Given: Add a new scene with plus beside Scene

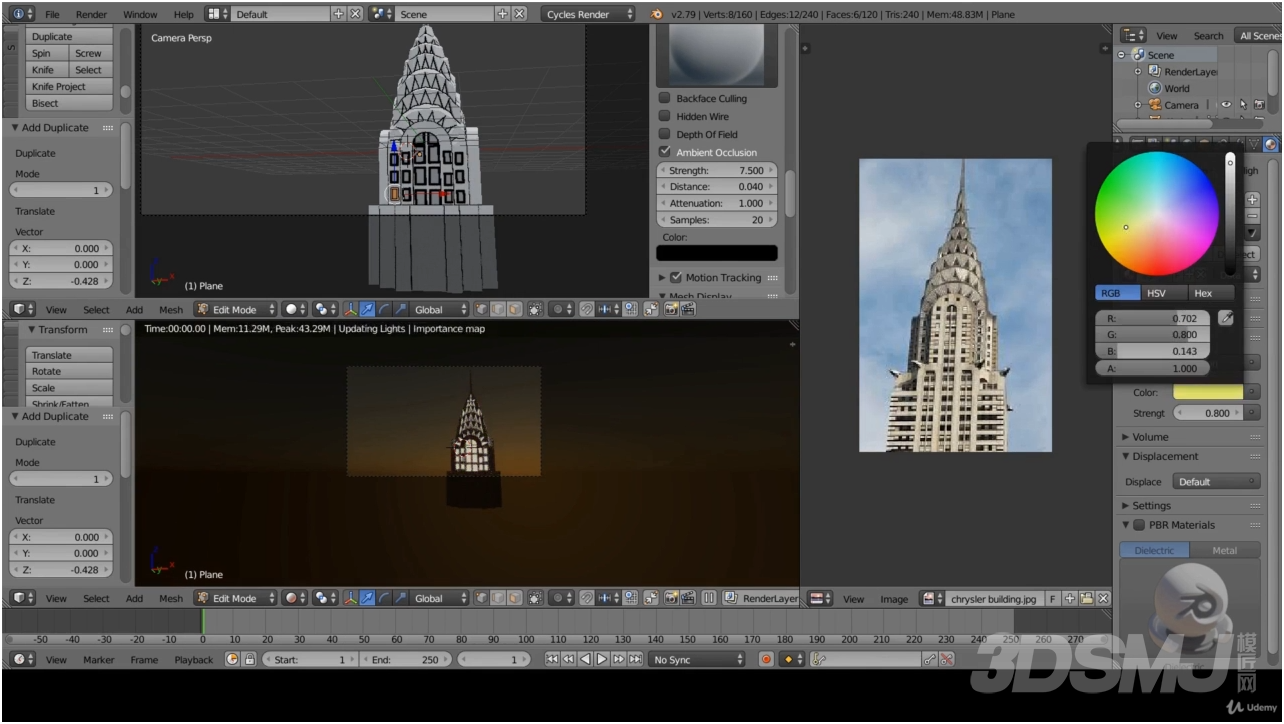Looking at the screenshot, I should [503, 14].
